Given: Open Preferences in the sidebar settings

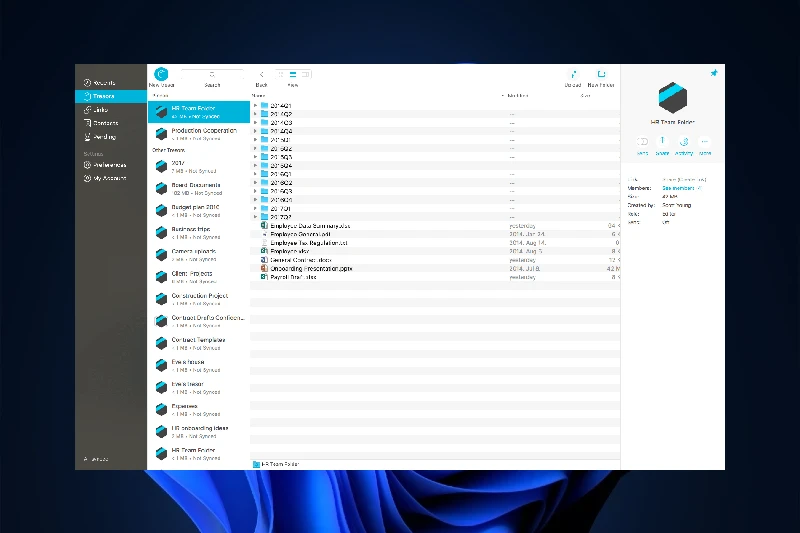Looking at the screenshot, I should (x=104, y=165).
